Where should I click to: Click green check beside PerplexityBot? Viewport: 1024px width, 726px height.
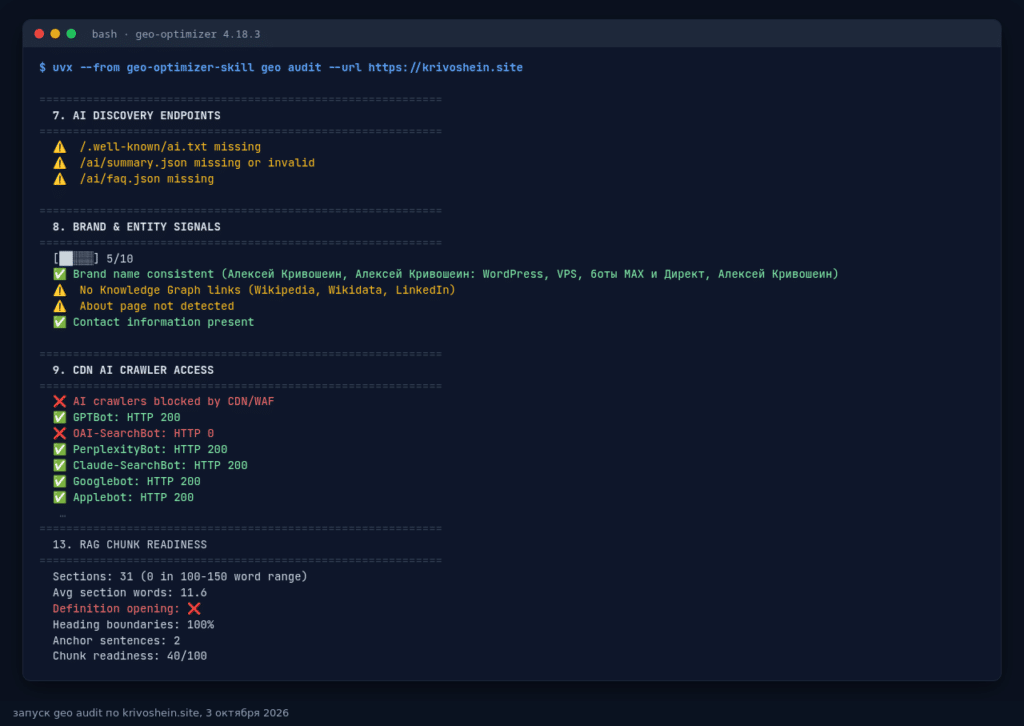pos(59,449)
